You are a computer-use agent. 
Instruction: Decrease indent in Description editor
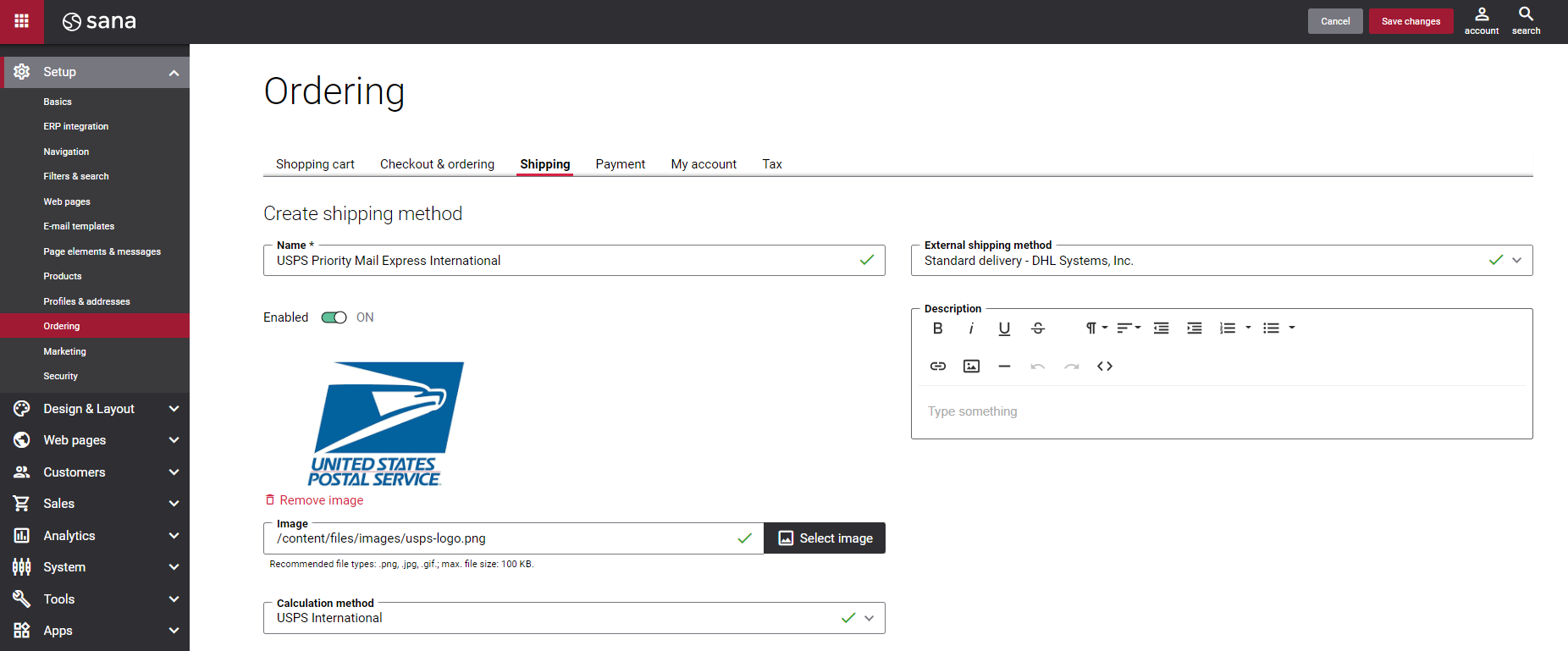coord(1162,328)
